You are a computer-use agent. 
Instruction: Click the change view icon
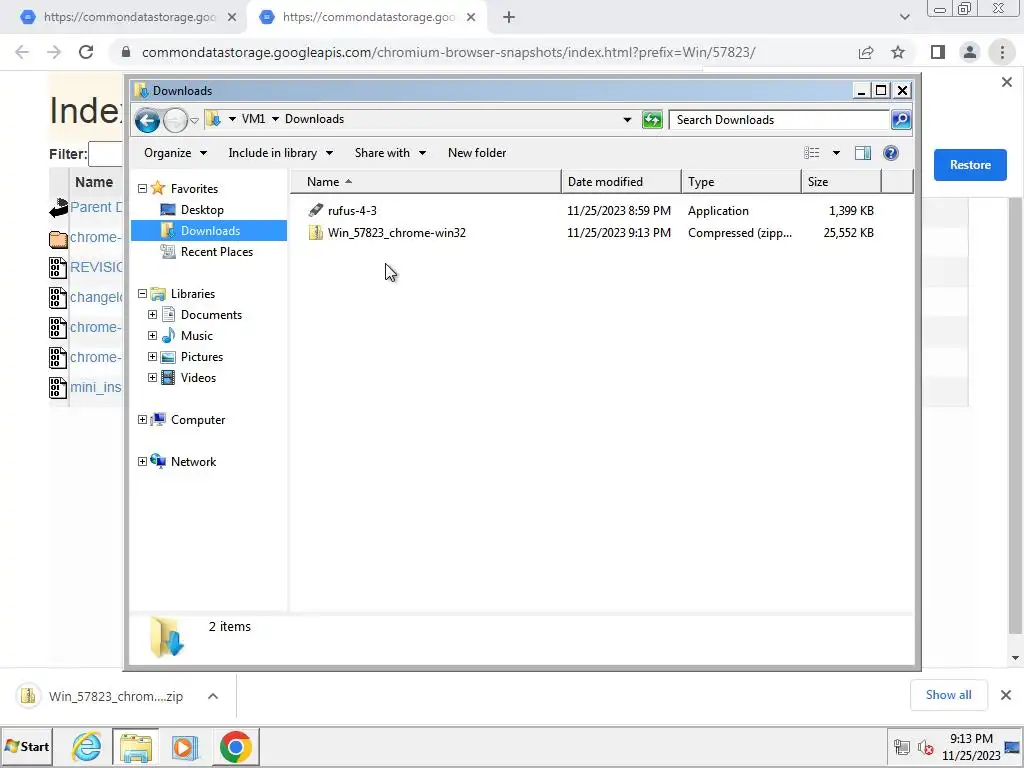click(812, 153)
